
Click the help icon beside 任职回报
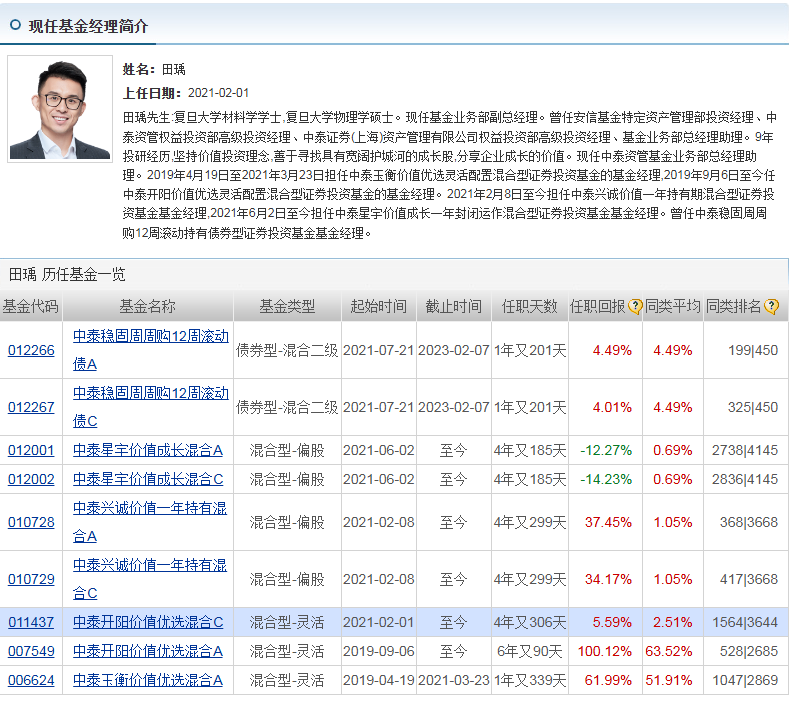point(635,307)
